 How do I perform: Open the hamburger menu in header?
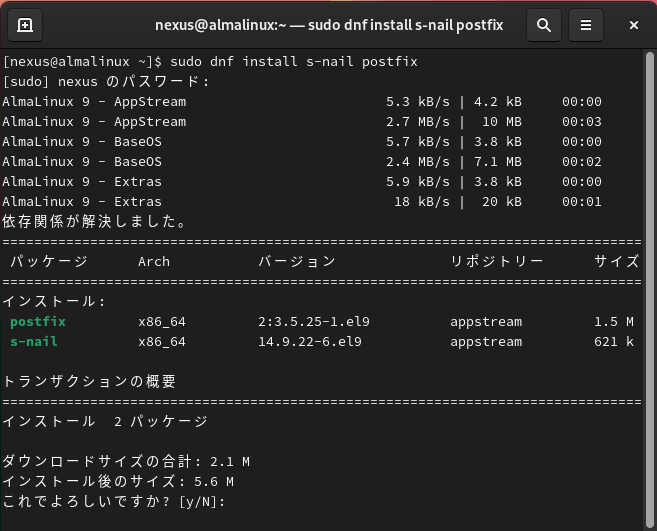pos(586,25)
